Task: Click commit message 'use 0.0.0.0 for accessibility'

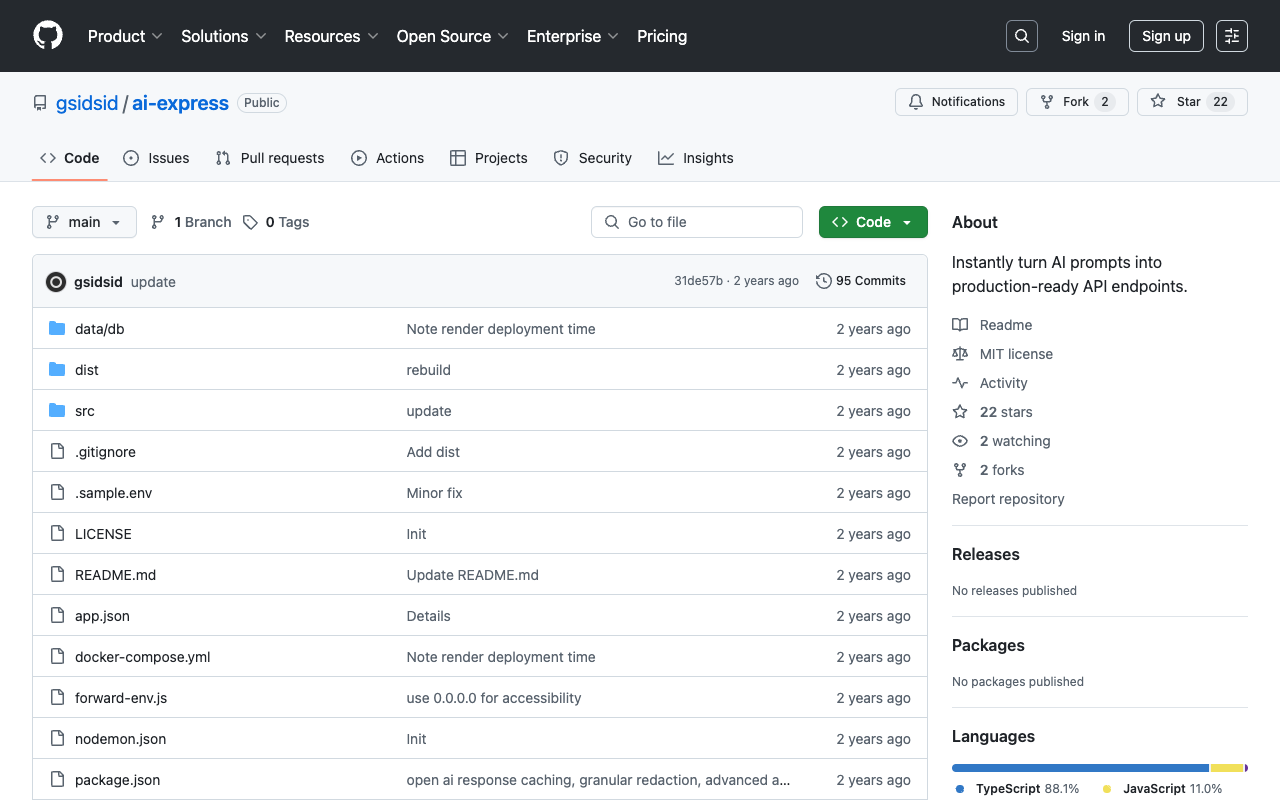Action: pyautogui.click(x=494, y=698)
